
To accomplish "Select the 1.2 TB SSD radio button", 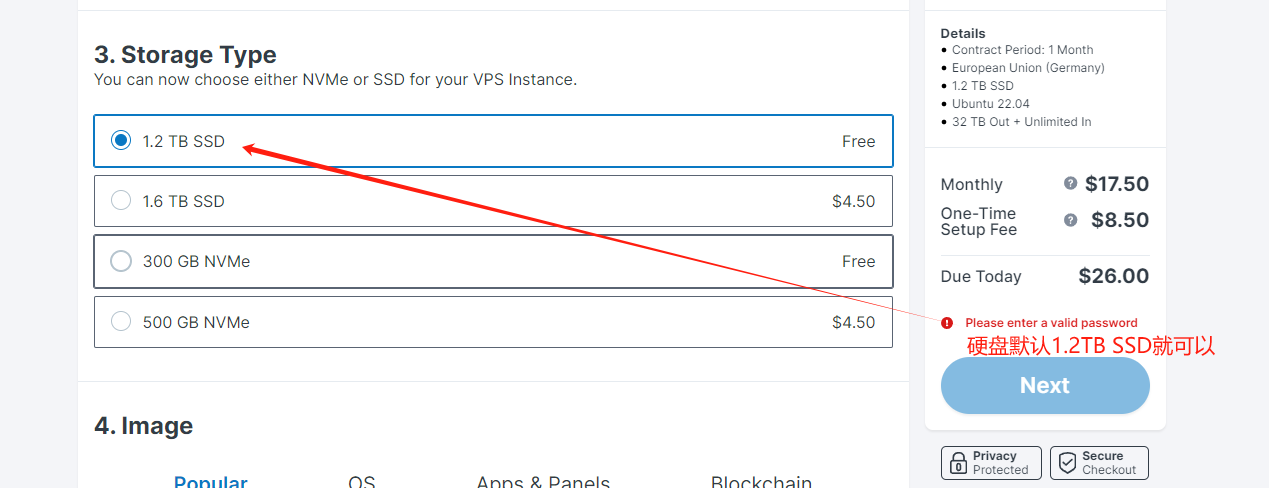I will 121,141.
